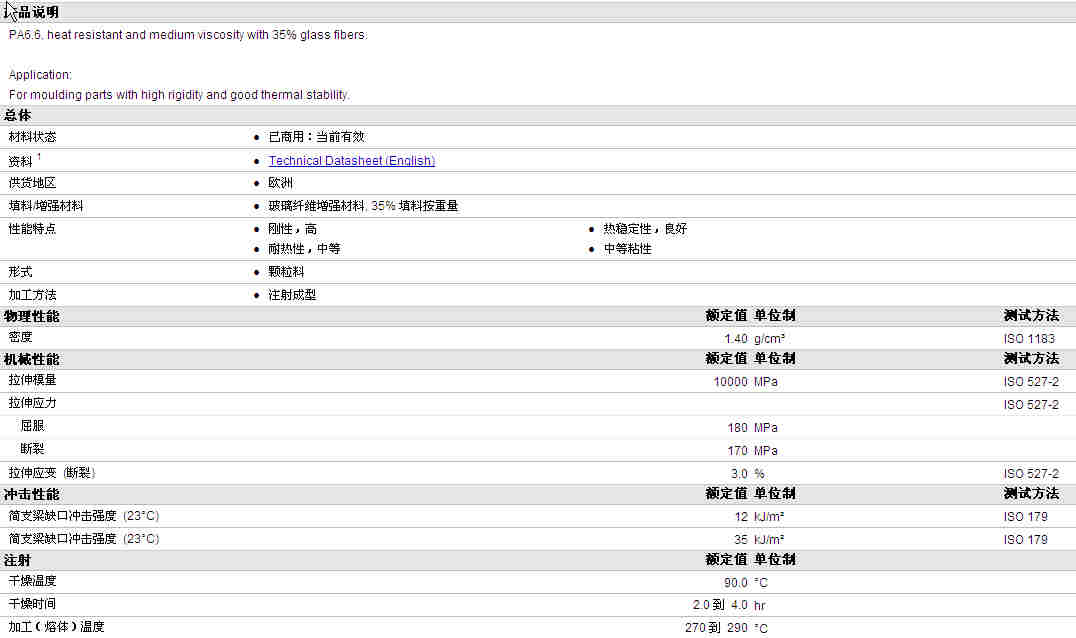
Task: Click the '热稳定性，良好' feature item
Action: point(645,229)
